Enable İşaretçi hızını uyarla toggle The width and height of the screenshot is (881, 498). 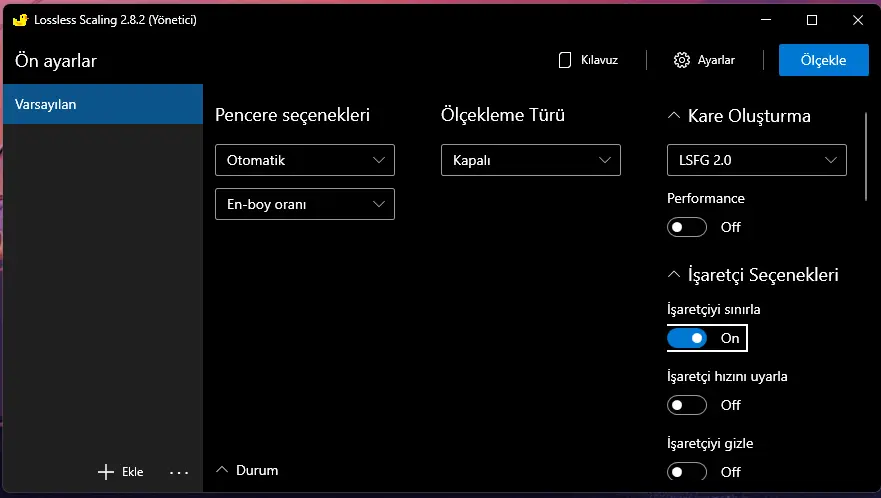[x=687, y=405]
